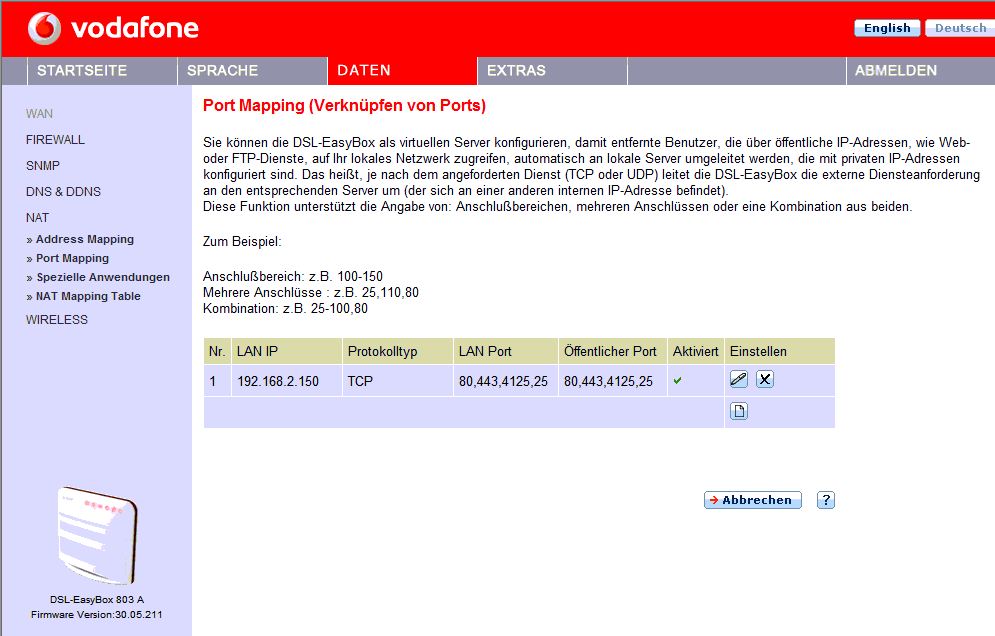The image size is (995, 636).
Task: Click the DSL-EasyBox 803 A label
Action: 97,599
